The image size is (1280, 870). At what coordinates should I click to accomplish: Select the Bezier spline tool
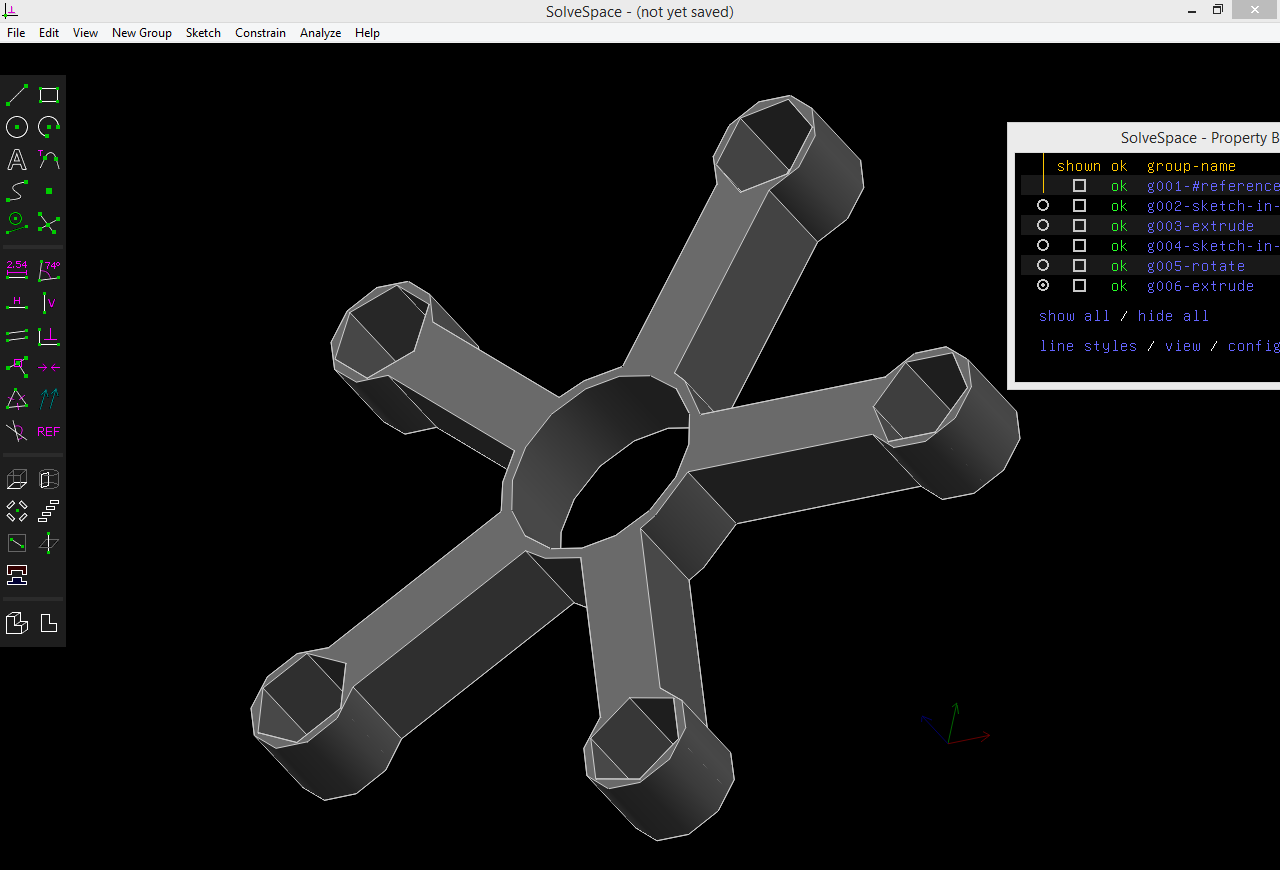coord(17,190)
